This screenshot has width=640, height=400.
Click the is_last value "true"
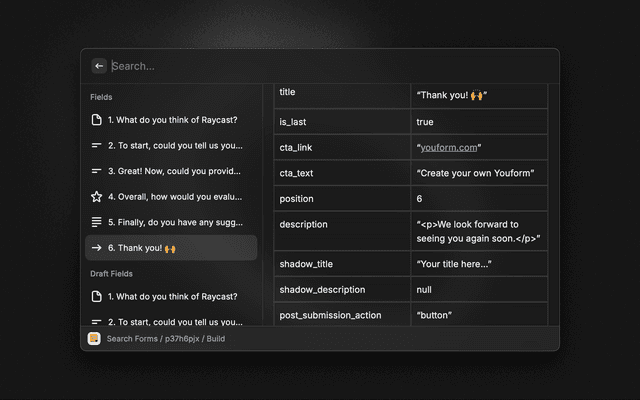pos(425,122)
